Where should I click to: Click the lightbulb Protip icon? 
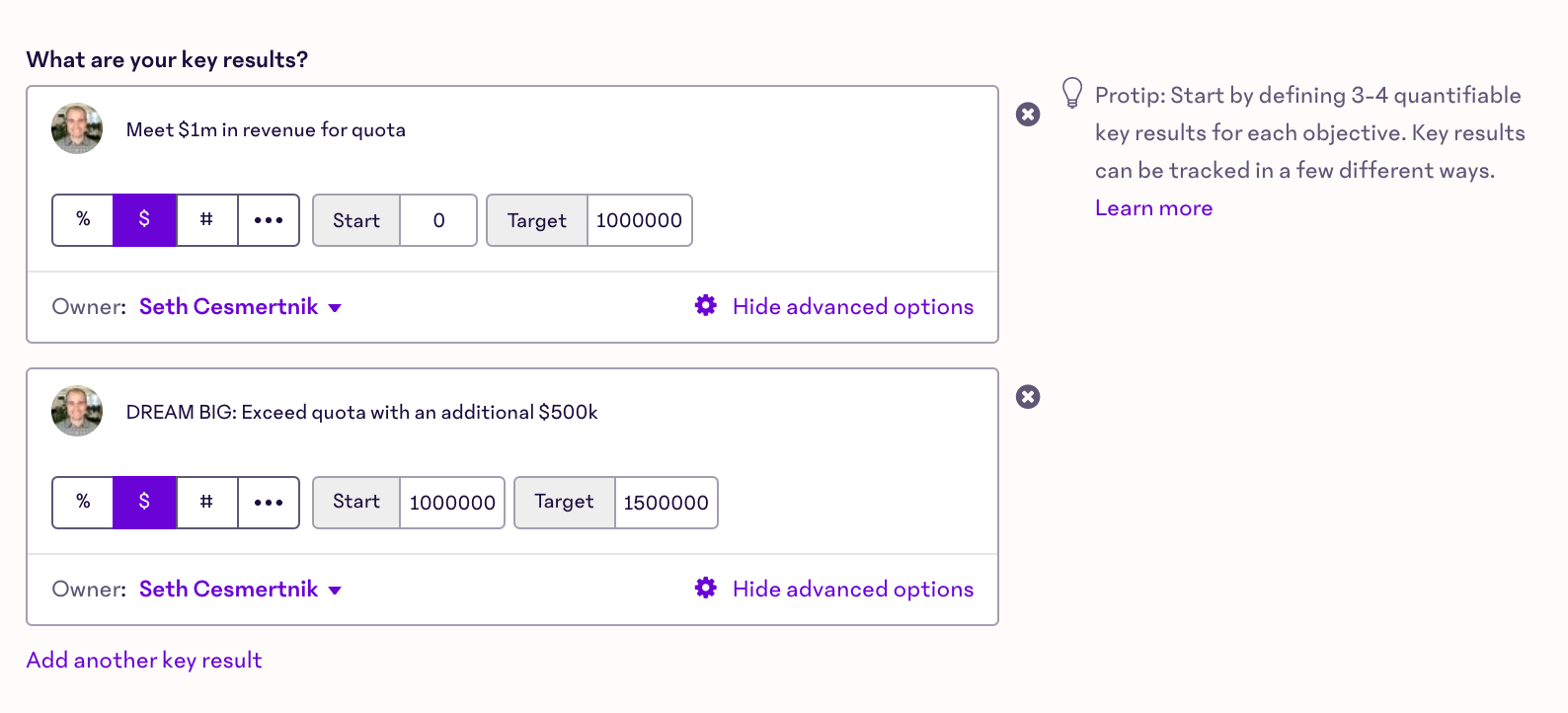pos(1072,93)
